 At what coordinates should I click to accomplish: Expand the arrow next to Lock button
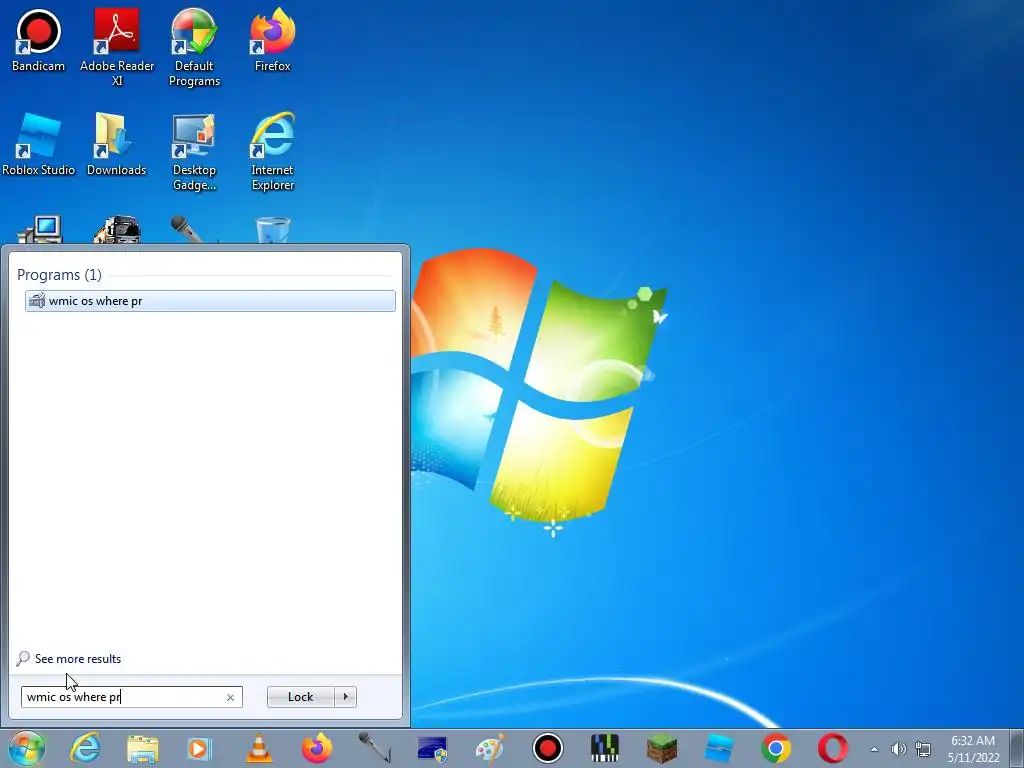coord(345,697)
